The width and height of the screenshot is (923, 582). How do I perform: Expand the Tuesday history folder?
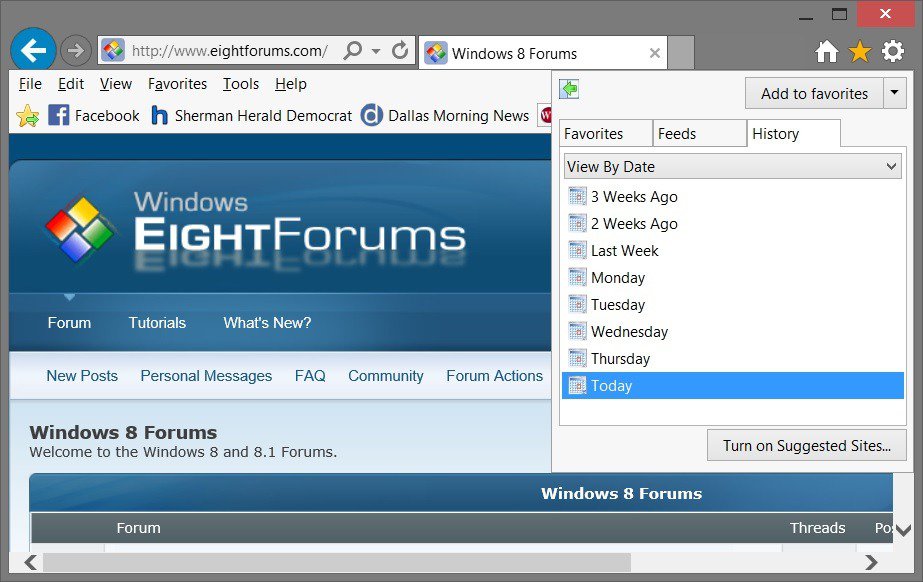click(732, 305)
